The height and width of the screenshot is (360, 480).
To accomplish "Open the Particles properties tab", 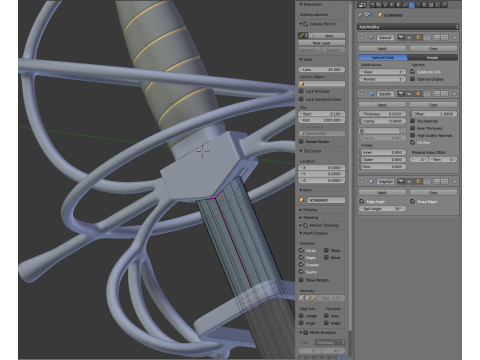I will (x=437, y=5).
